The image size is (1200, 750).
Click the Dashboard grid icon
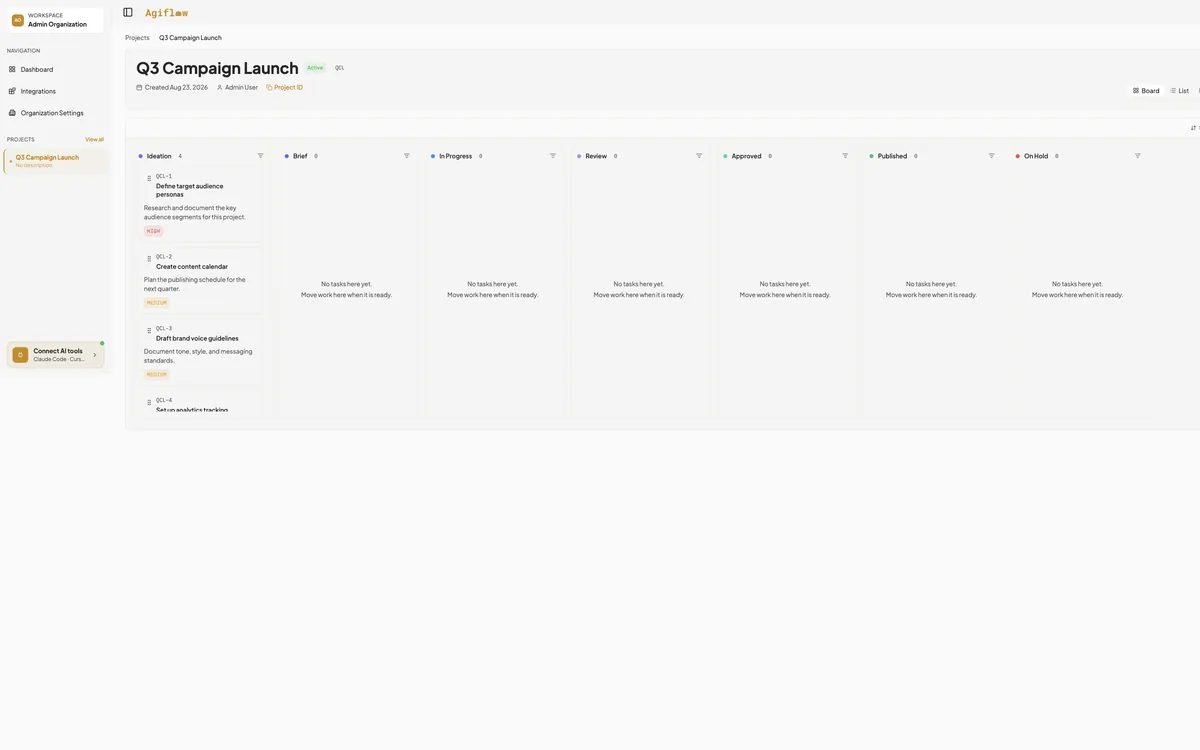[x=12, y=69]
